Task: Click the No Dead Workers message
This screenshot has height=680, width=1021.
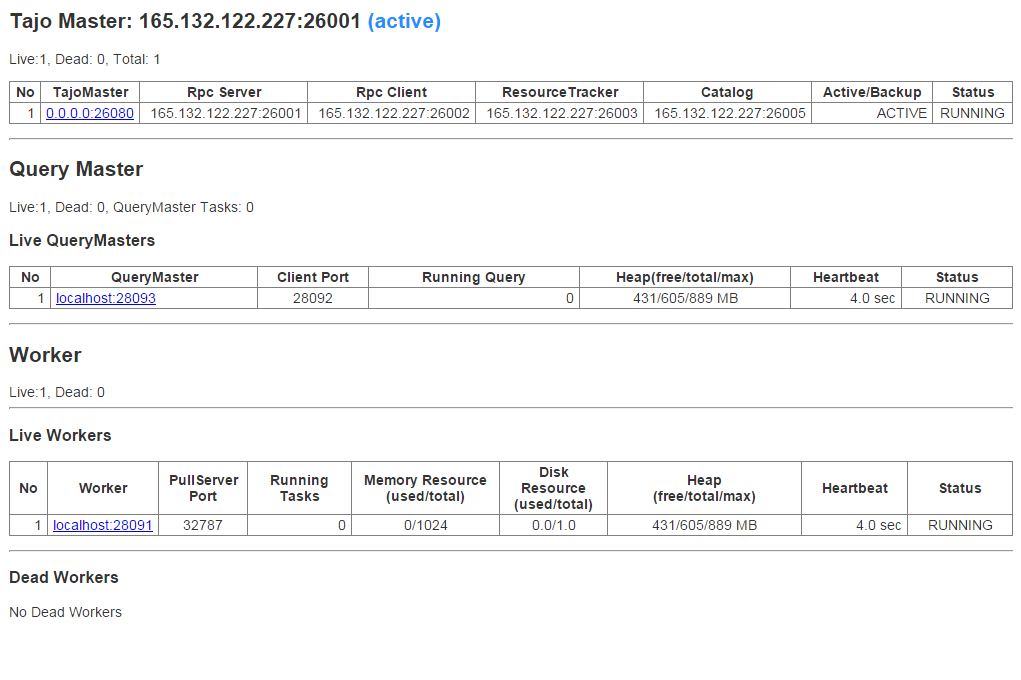Action: pyautogui.click(x=65, y=612)
